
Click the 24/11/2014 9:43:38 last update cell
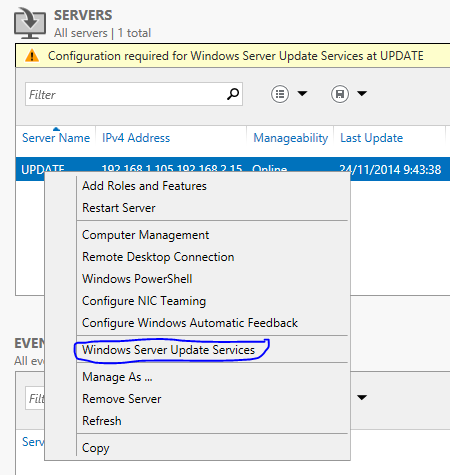click(x=390, y=169)
